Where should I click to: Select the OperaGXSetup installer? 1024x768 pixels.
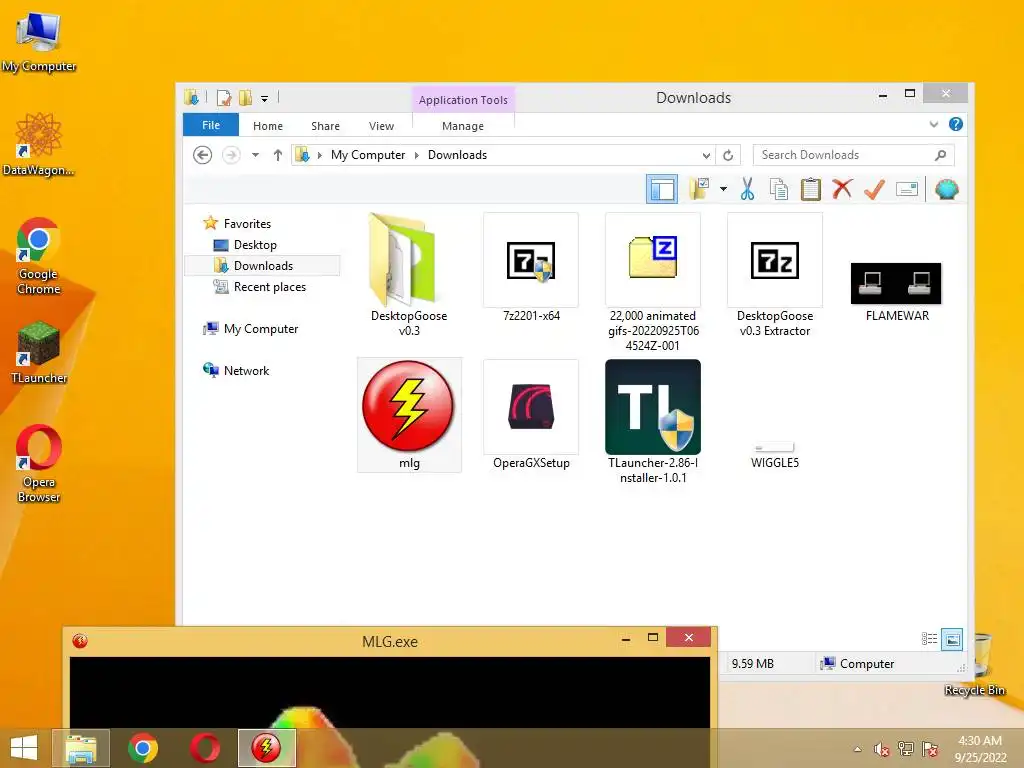531,415
